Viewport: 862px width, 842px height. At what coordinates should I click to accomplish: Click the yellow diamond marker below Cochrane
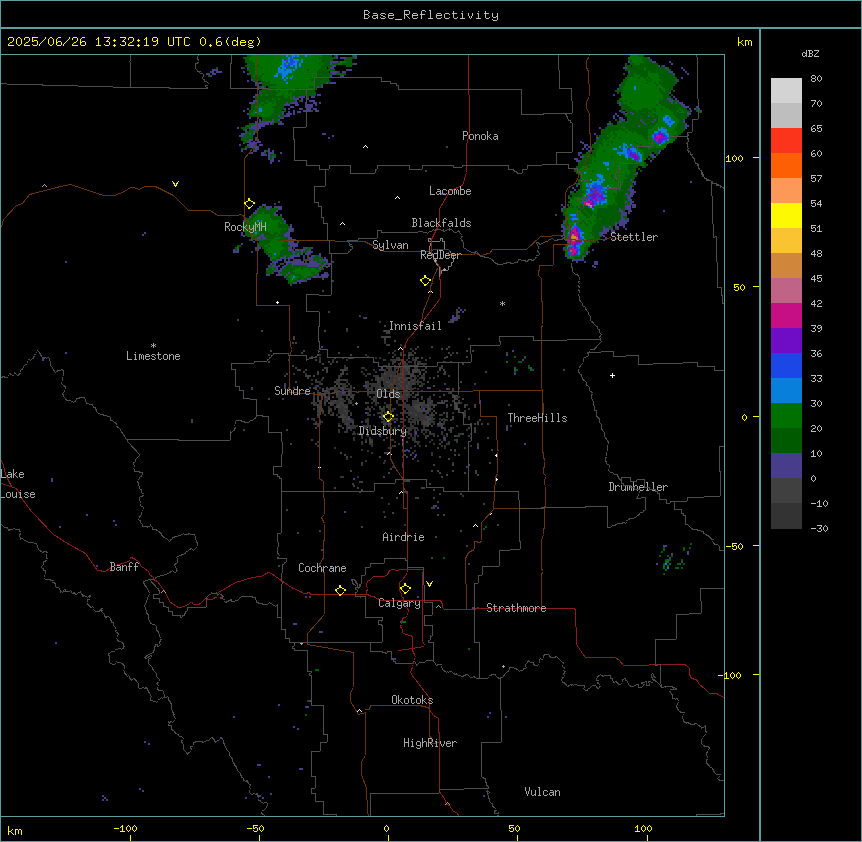(x=340, y=590)
